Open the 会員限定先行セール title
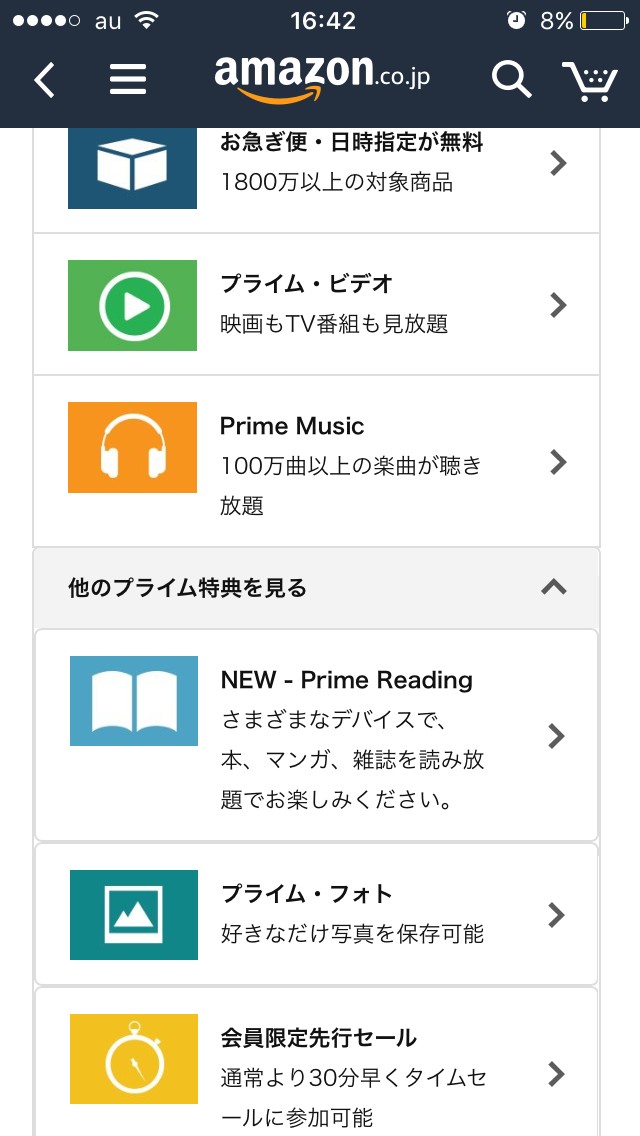This screenshot has width=640, height=1136. tap(318, 1038)
